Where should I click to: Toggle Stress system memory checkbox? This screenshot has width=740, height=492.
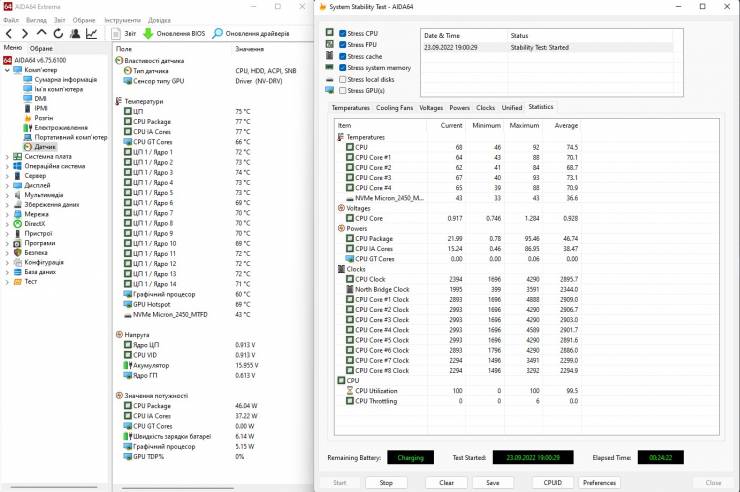343,68
